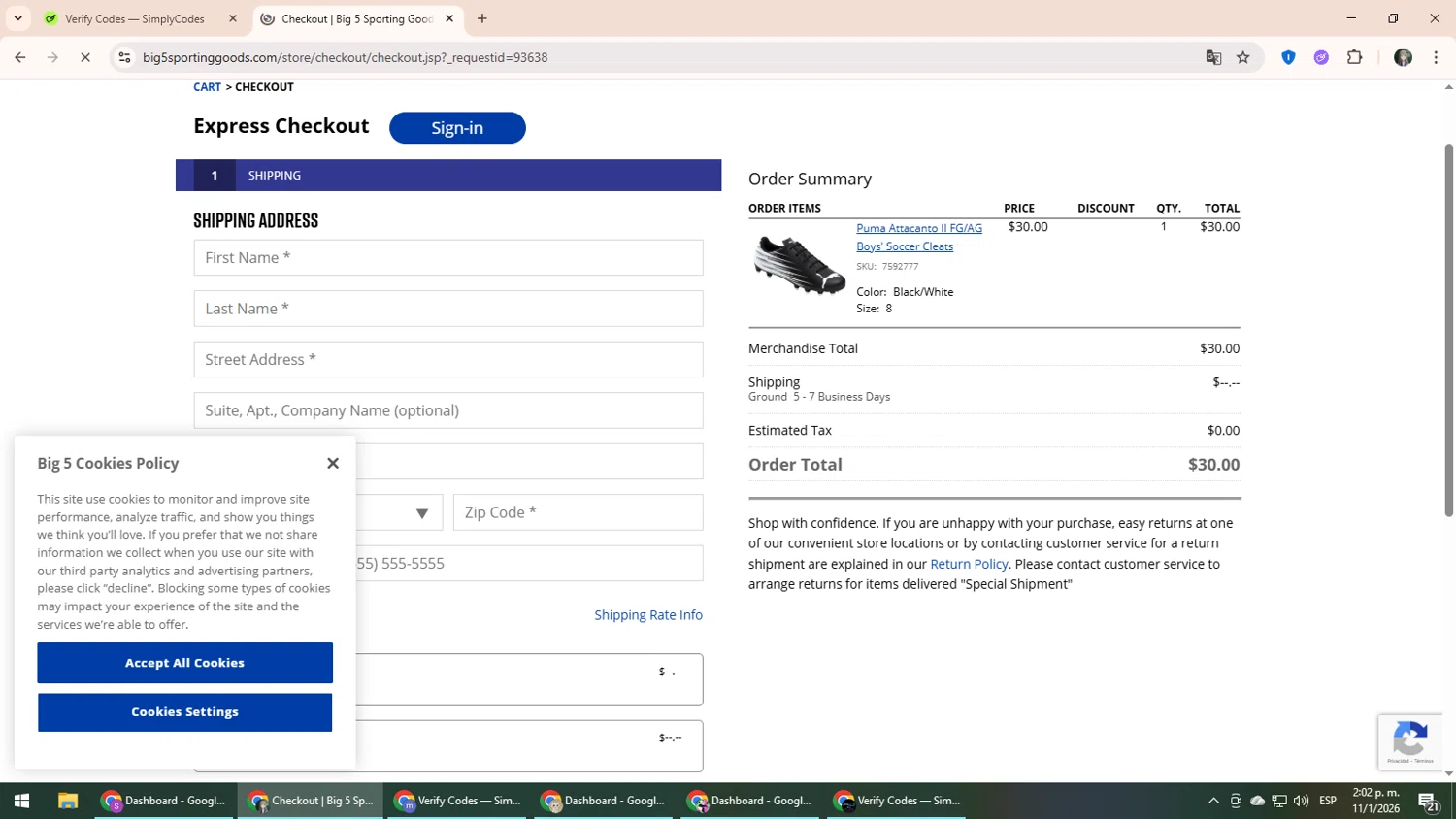Open the Extensions puzzle menu

click(x=1355, y=57)
